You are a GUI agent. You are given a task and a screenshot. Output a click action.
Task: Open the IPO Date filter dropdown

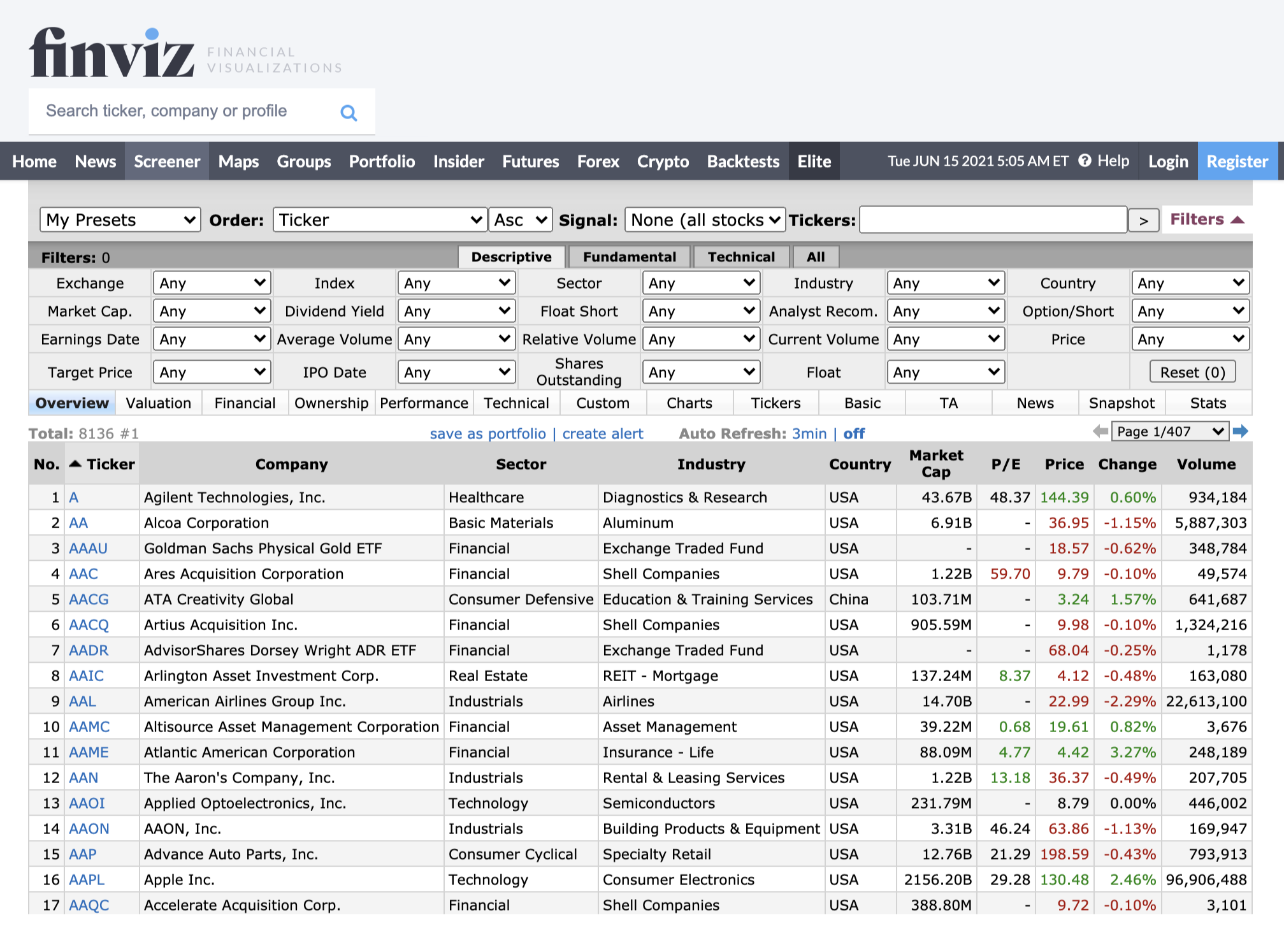point(456,372)
